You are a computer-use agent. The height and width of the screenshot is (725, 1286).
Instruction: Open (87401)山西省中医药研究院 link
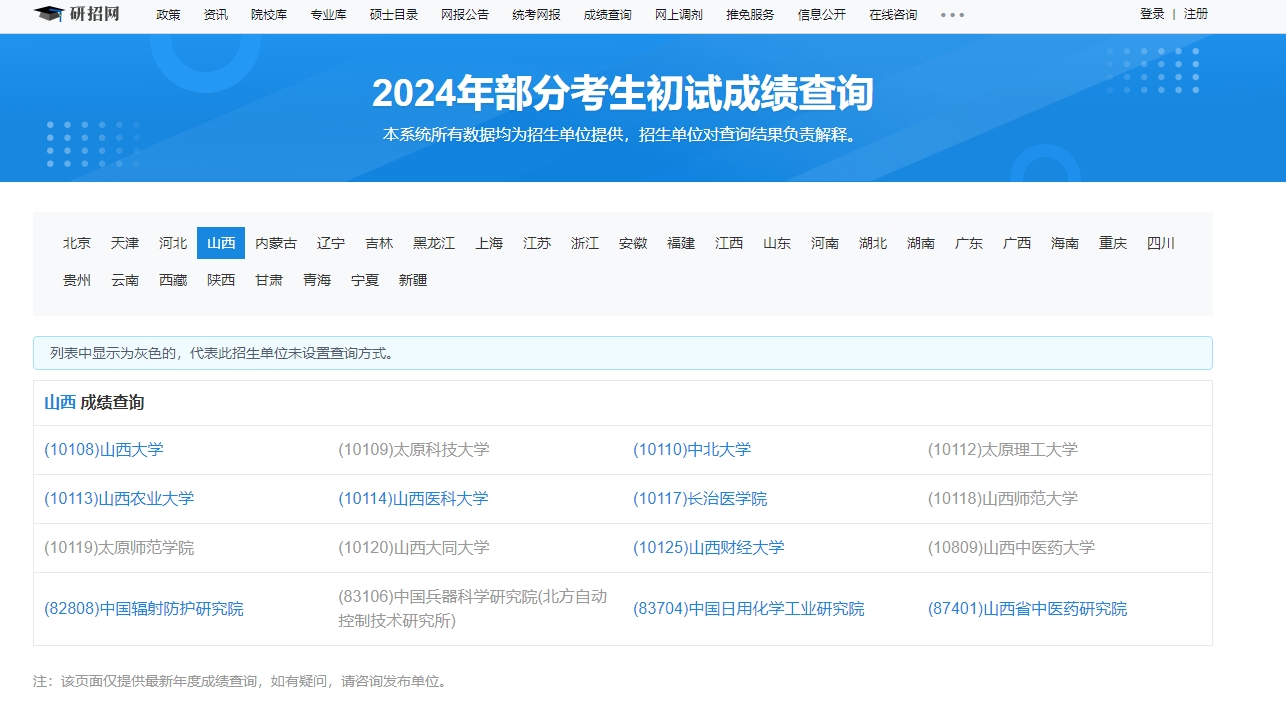[1027, 609]
